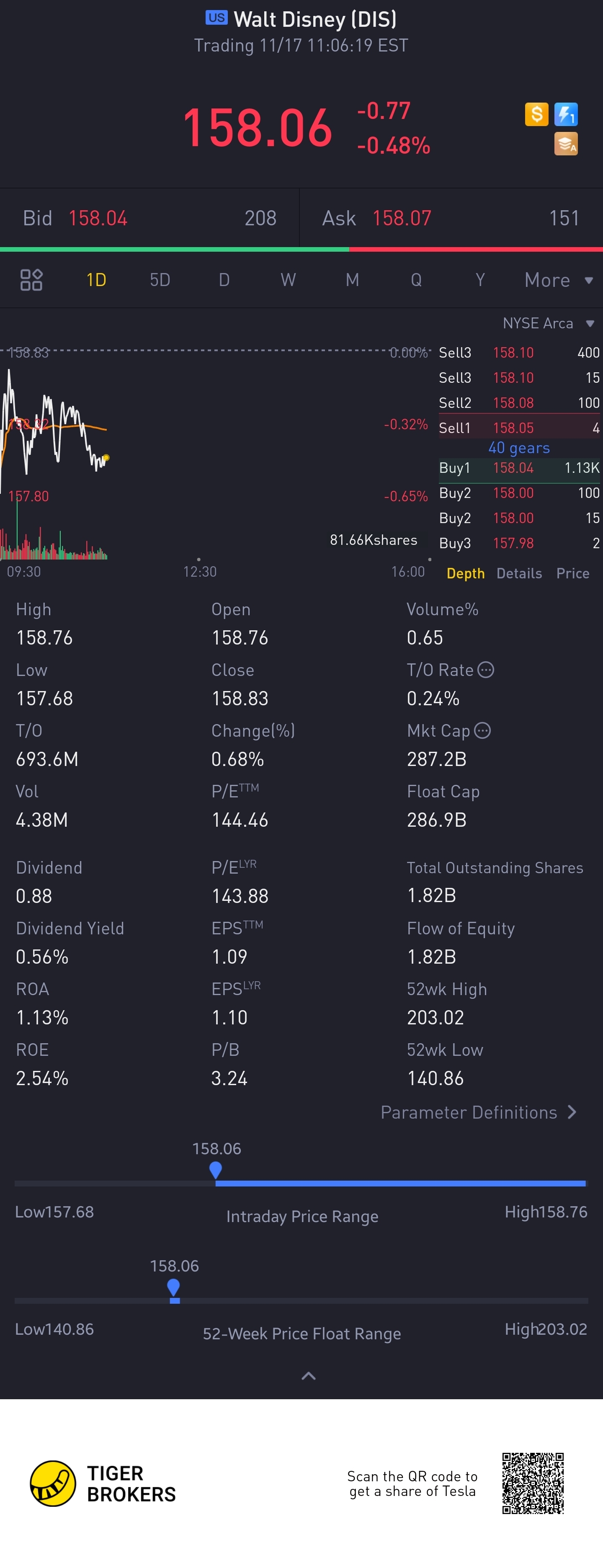The width and height of the screenshot is (603, 1568).
Task: Tap the 40 gears depth label
Action: point(519,448)
